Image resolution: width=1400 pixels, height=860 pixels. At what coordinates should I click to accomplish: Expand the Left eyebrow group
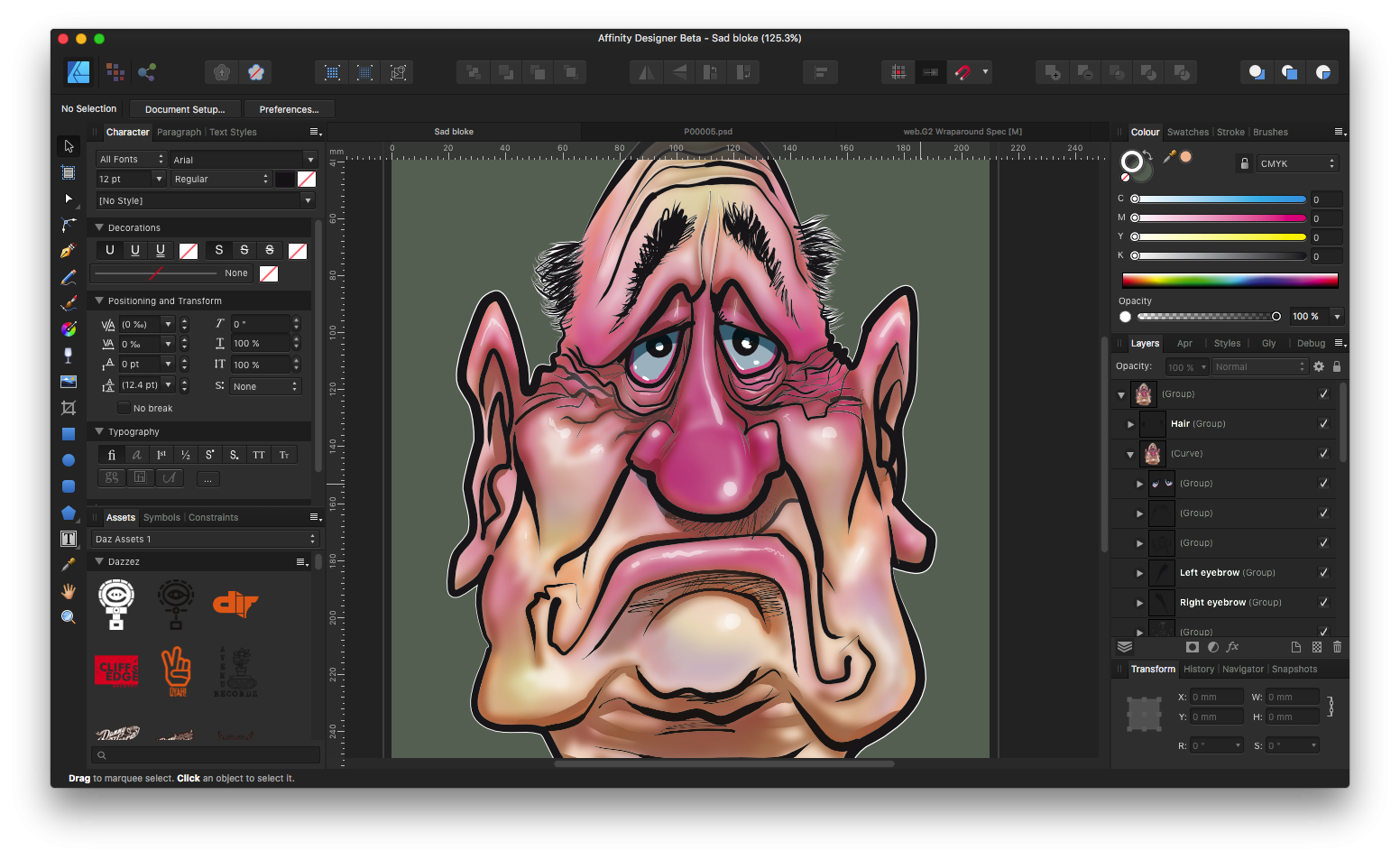pyautogui.click(x=1139, y=572)
